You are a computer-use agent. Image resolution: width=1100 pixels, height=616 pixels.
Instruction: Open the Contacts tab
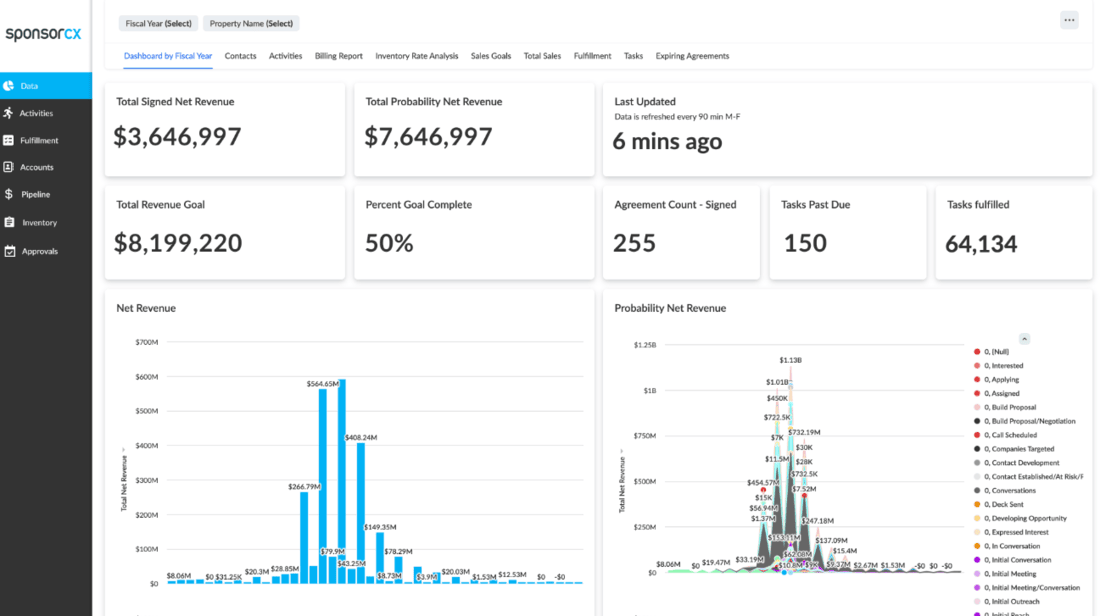pyautogui.click(x=240, y=56)
